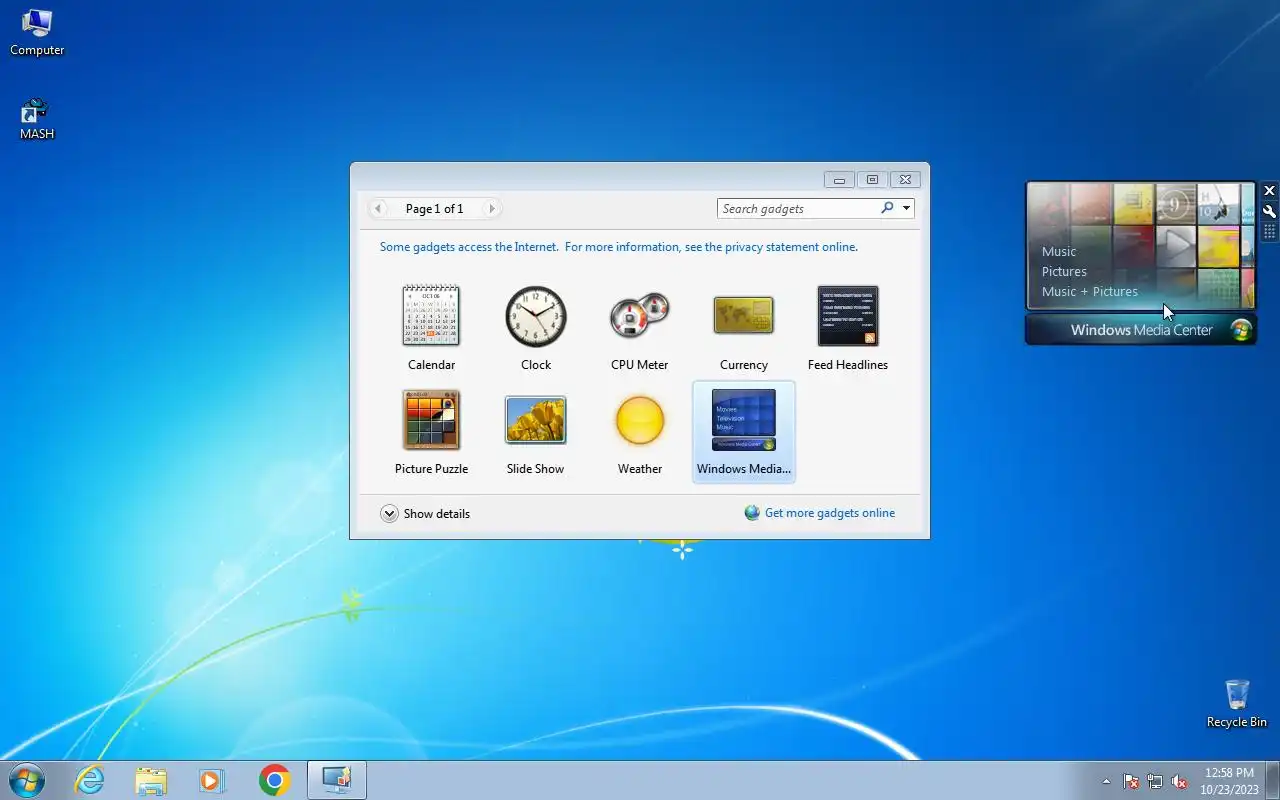Image resolution: width=1280 pixels, height=800 pixels.
Task: Open the MASH desktop shortcut
Action: coord(37,118)
